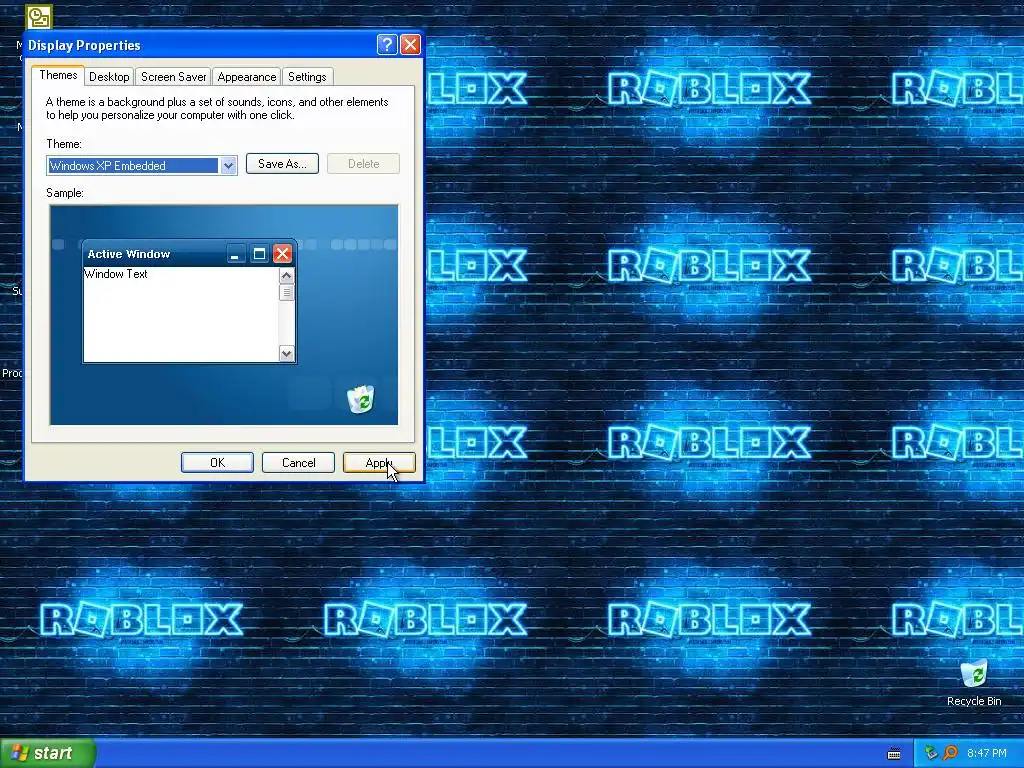Image resolution: width=1024 pixels, height=768 pixels.
Task: Click the Display Properties help question-mark button
Action: click(387, 44)
